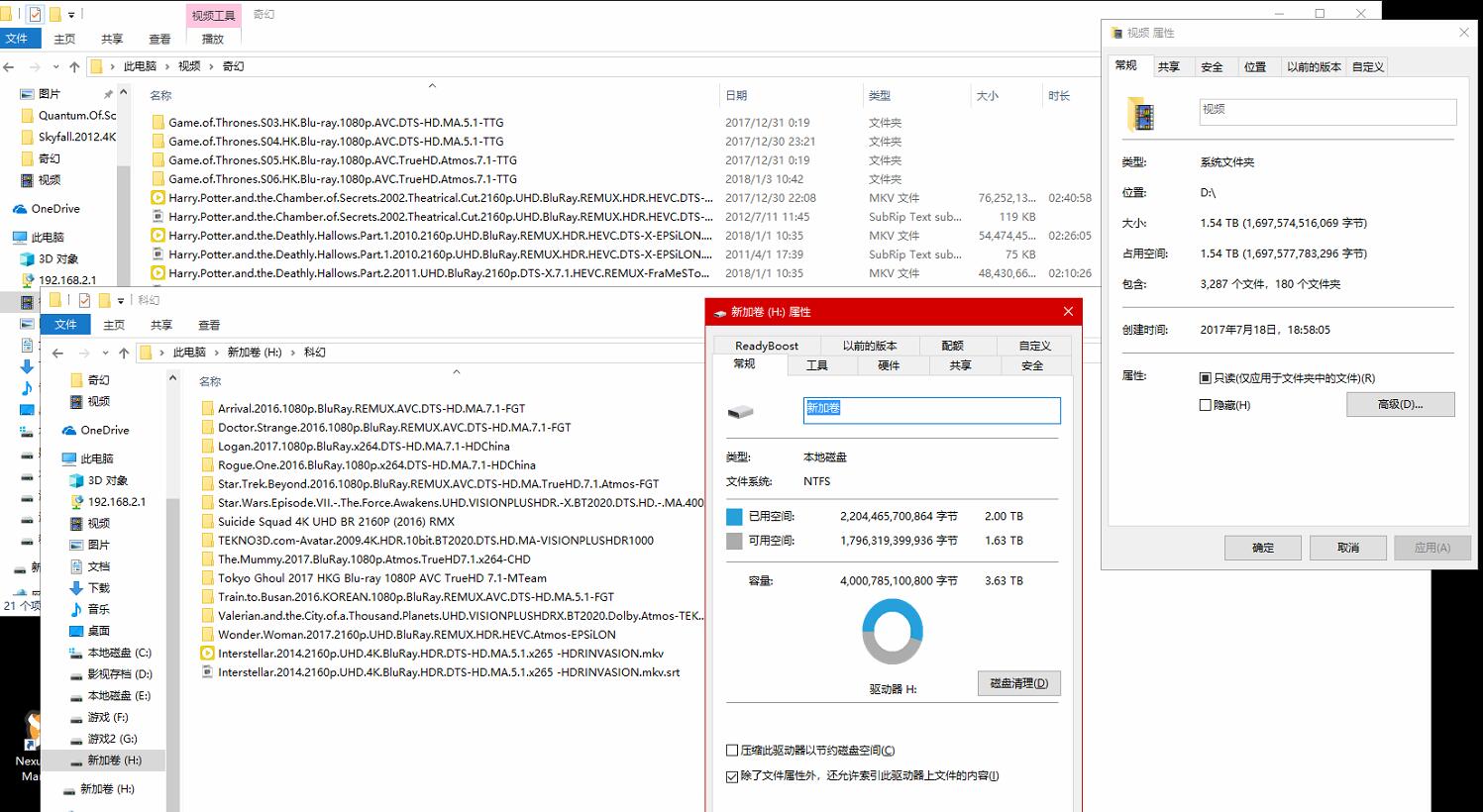Image resolution: width=1483 pixels, height=812 pixels.
Task: Click the video folder icon in 视频 属性
Action: pyautogui.click(x=1140, y=114)
